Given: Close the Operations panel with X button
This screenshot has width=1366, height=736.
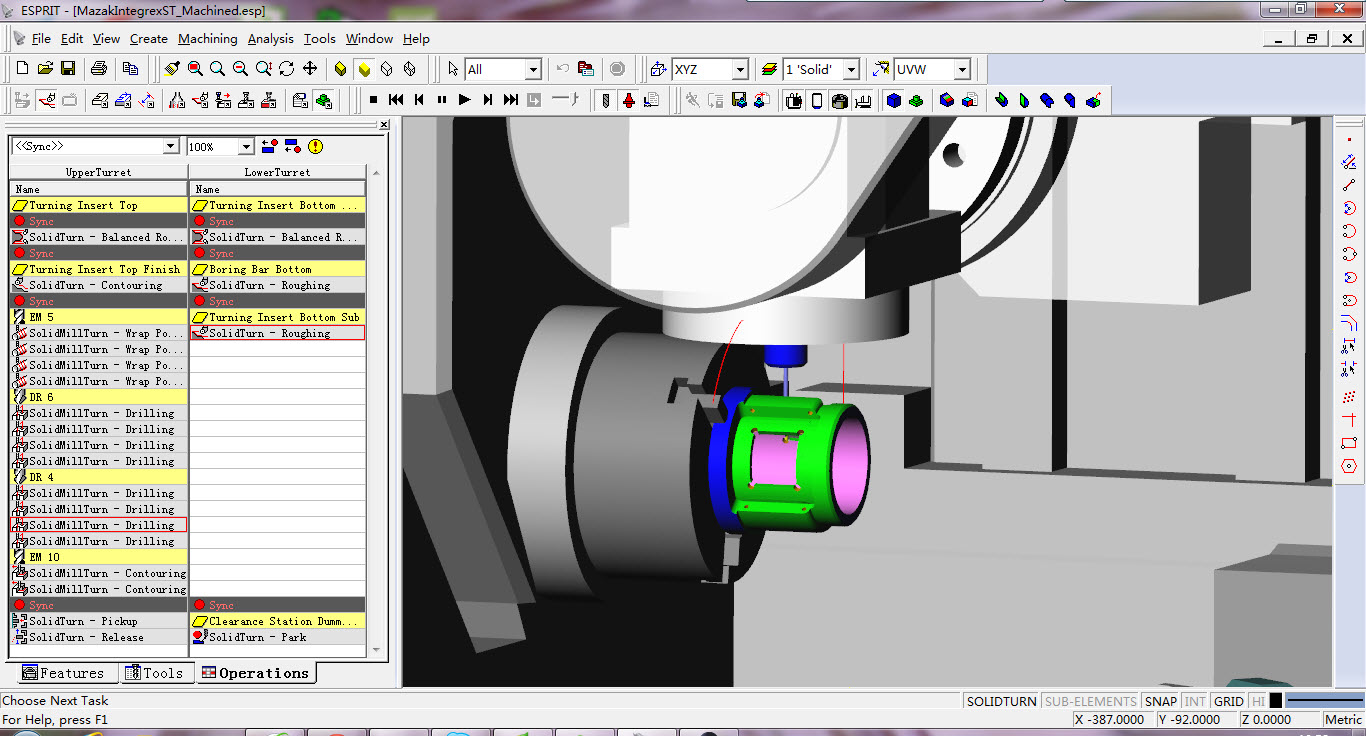Looking at the screenshot, I should click(383, 125).
